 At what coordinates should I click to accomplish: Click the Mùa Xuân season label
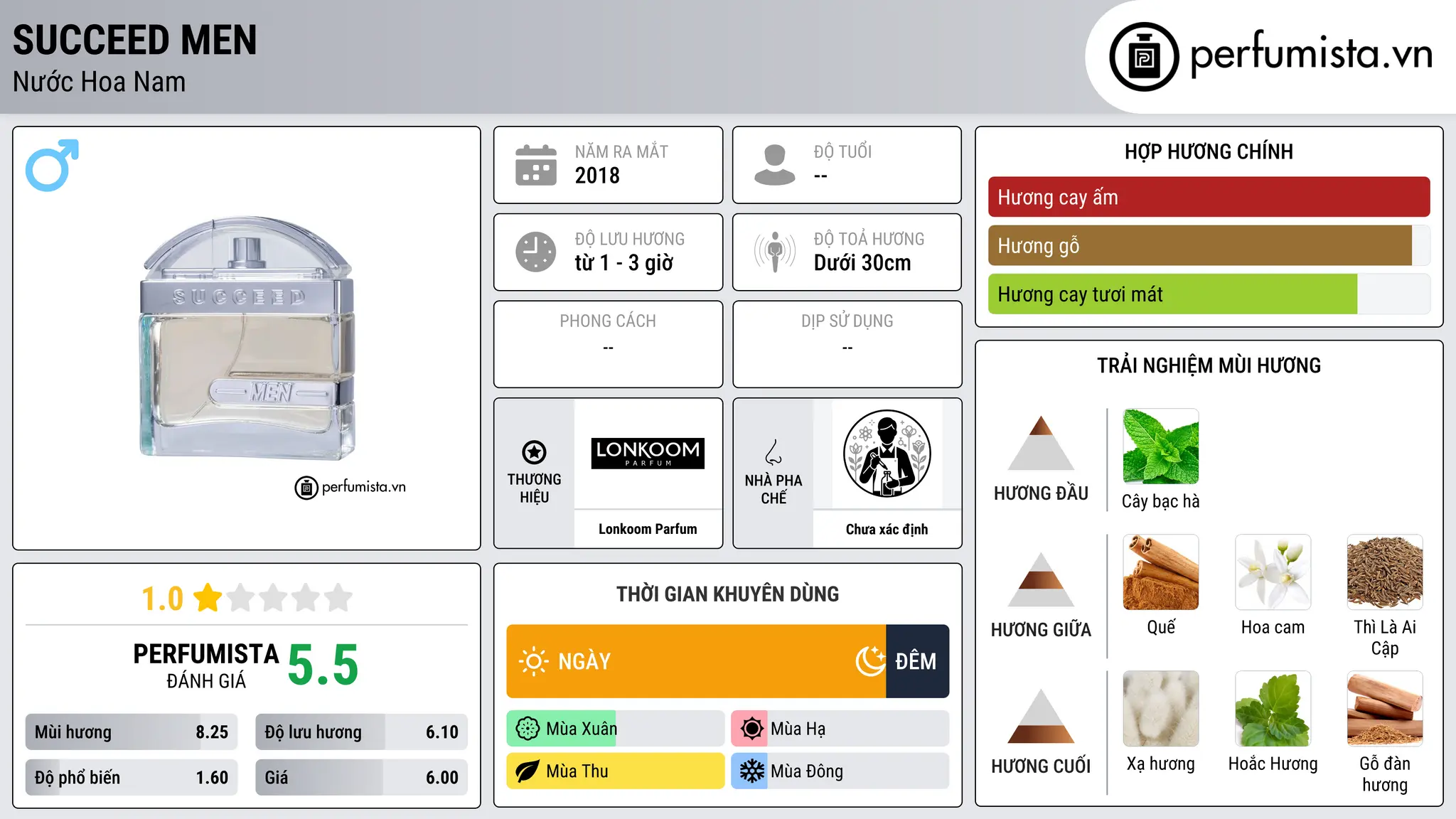(x=582, y=729)
